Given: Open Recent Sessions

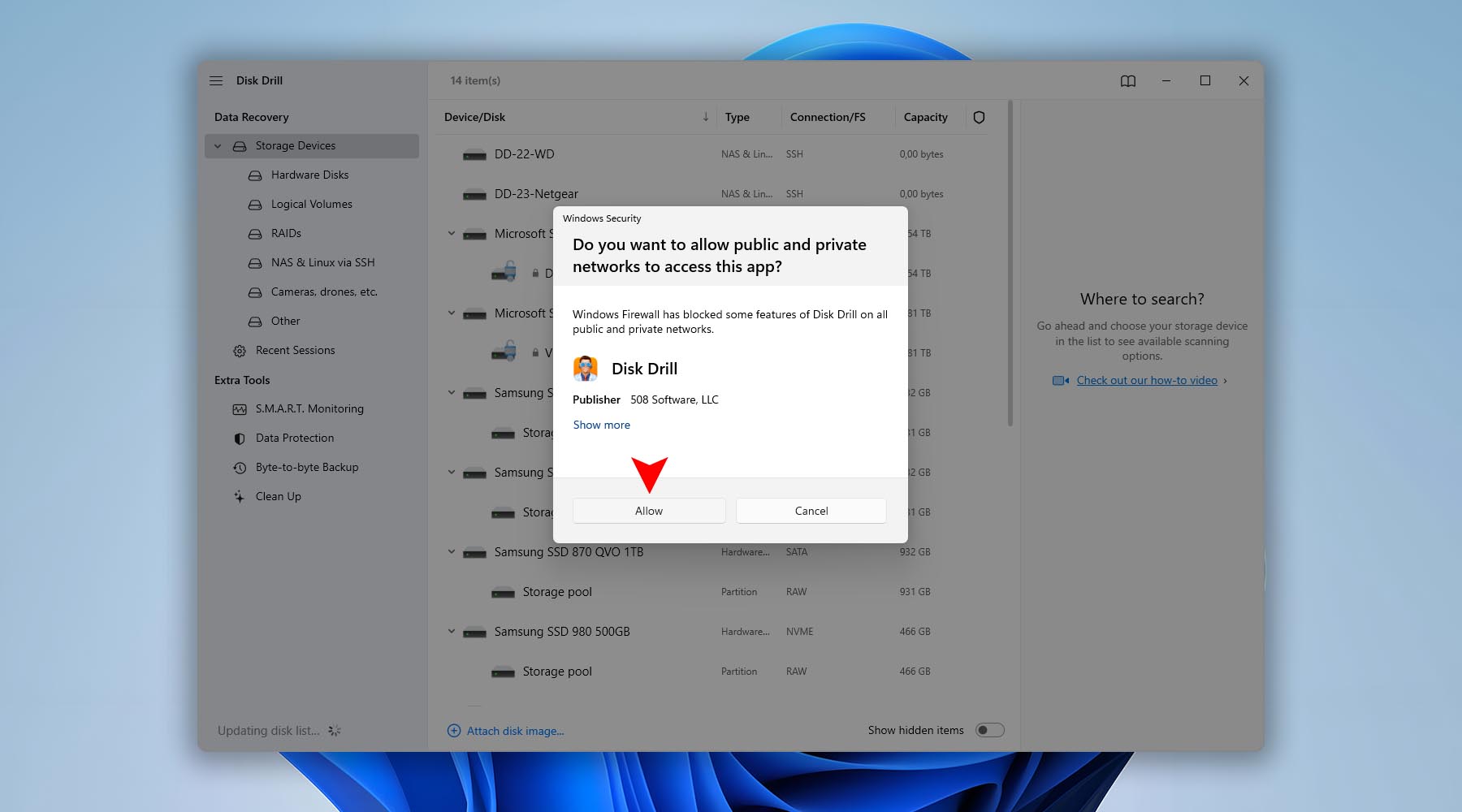Looking at the screenshot, I should pyautogui.click(x=295, y=351).
